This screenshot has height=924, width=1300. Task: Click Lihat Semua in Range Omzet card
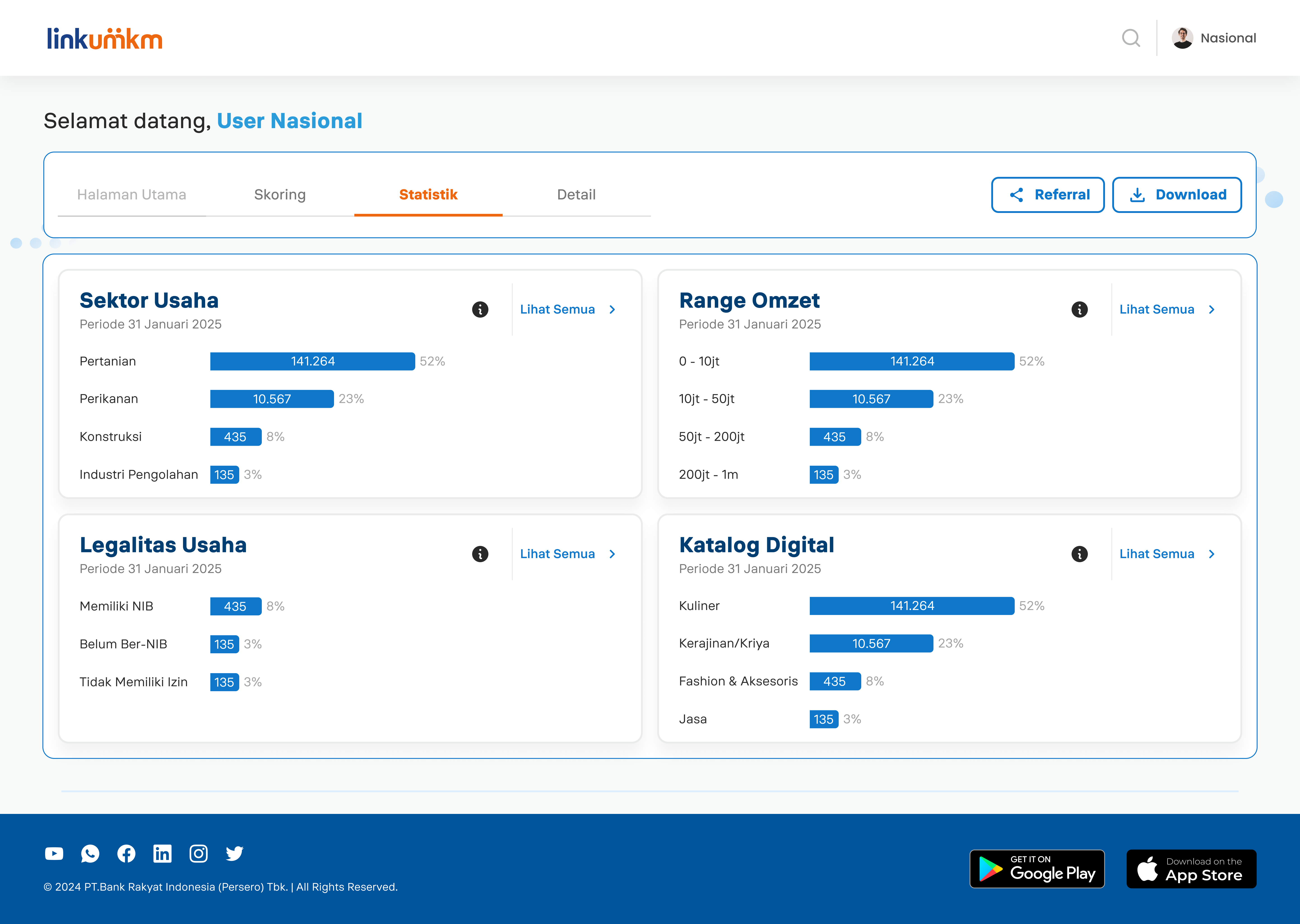tap(1167, 310)
